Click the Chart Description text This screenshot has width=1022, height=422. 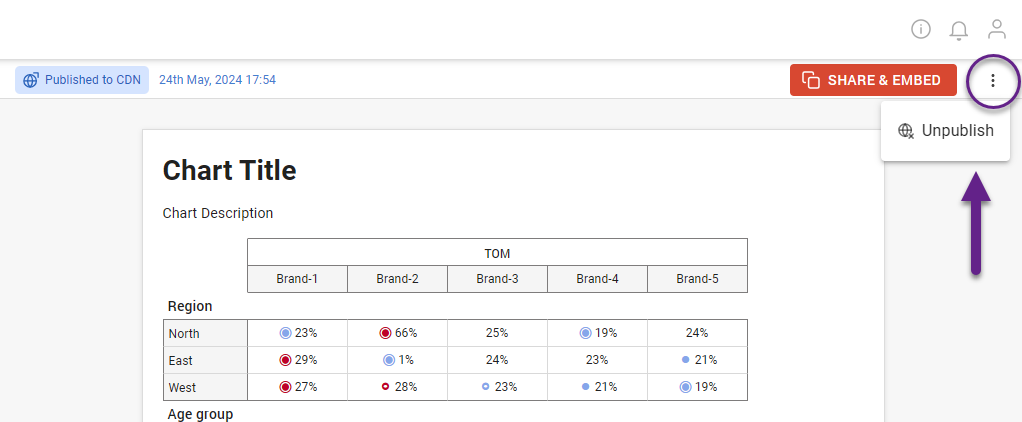click(x=217, y=213)
